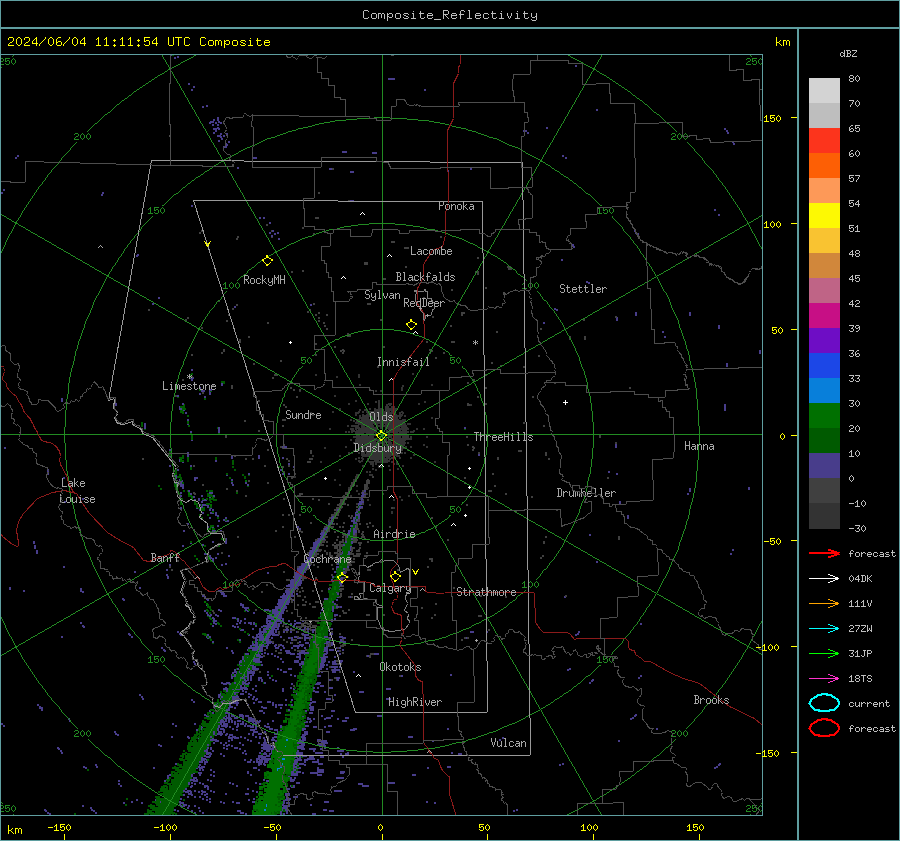The height and width of the screenshot is (841, 900).
Task: Click the RockyMH label
Action: (264, 280)
